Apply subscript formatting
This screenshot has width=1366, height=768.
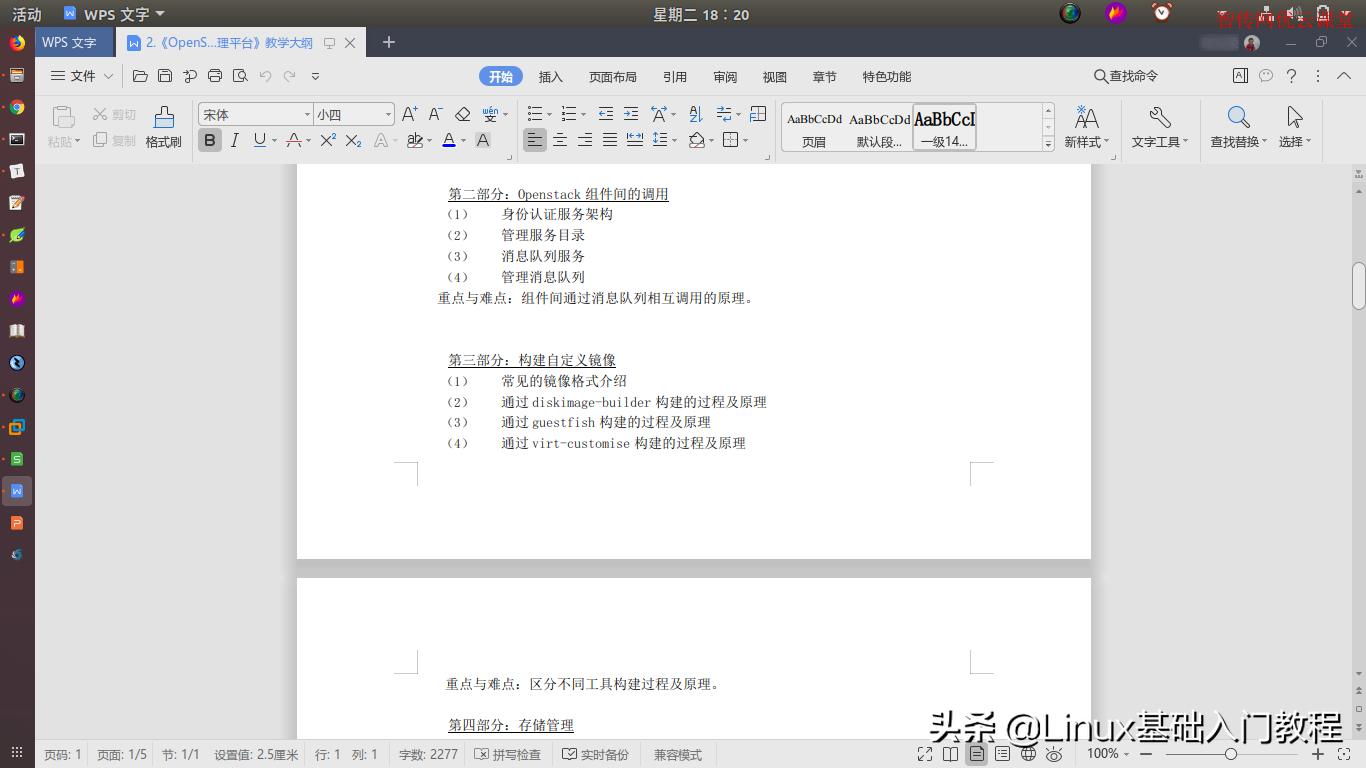[351, 140]
